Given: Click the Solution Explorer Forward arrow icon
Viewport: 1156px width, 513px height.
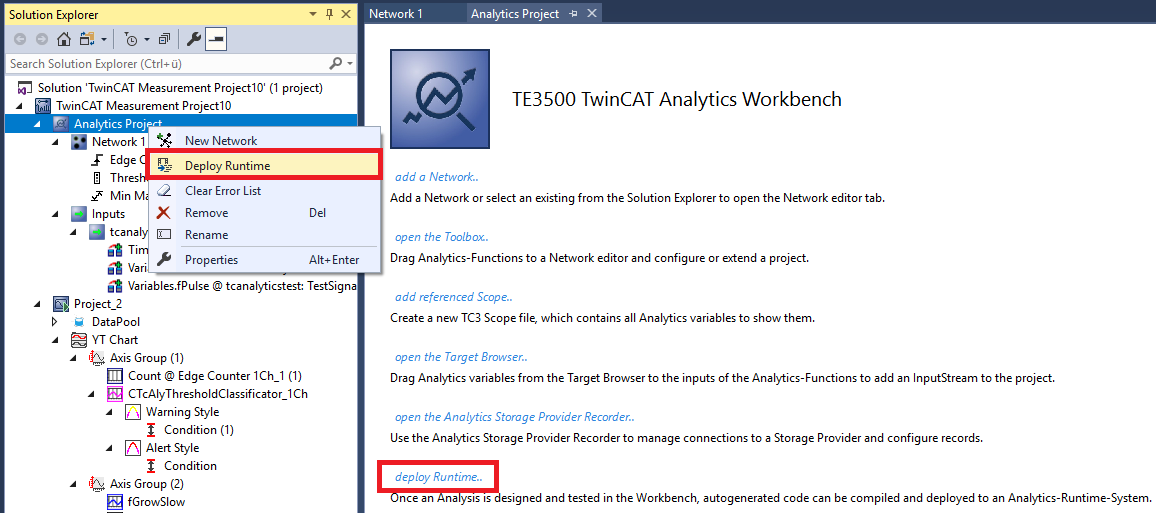Looking at the screenshot, I should pos(42,39).
